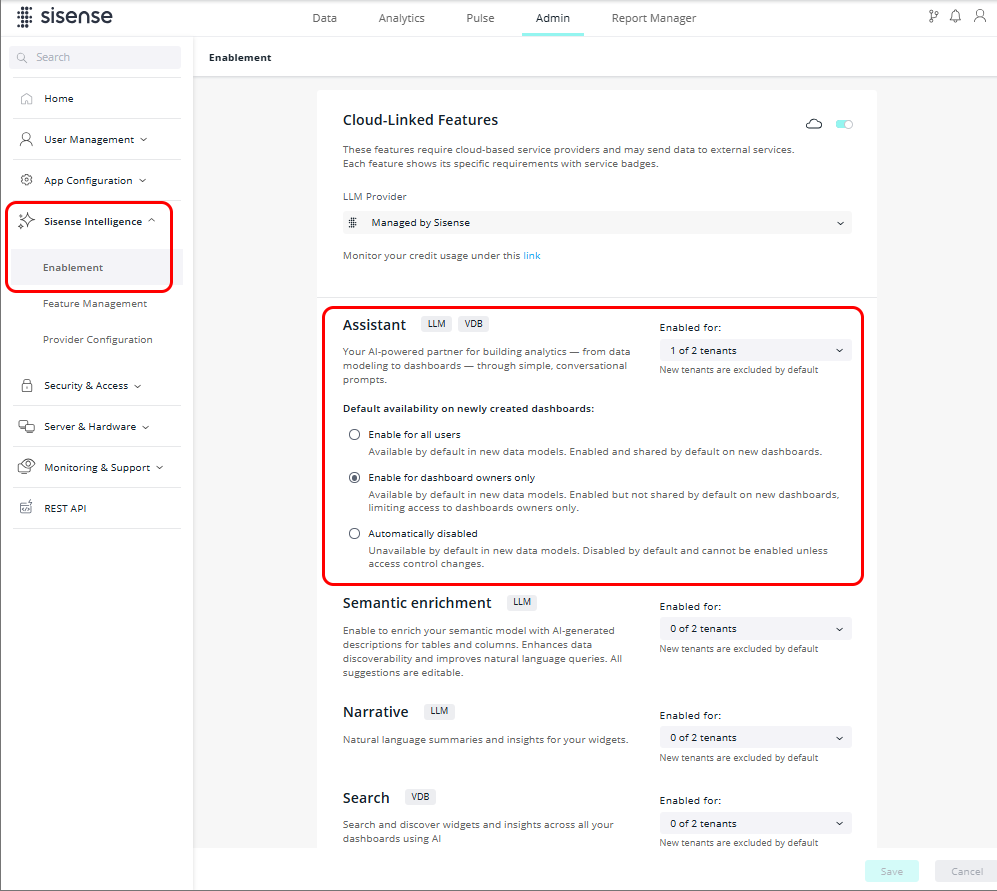997x891 pixels.
Task: Click the Enablement page heading
Action: 240,57
